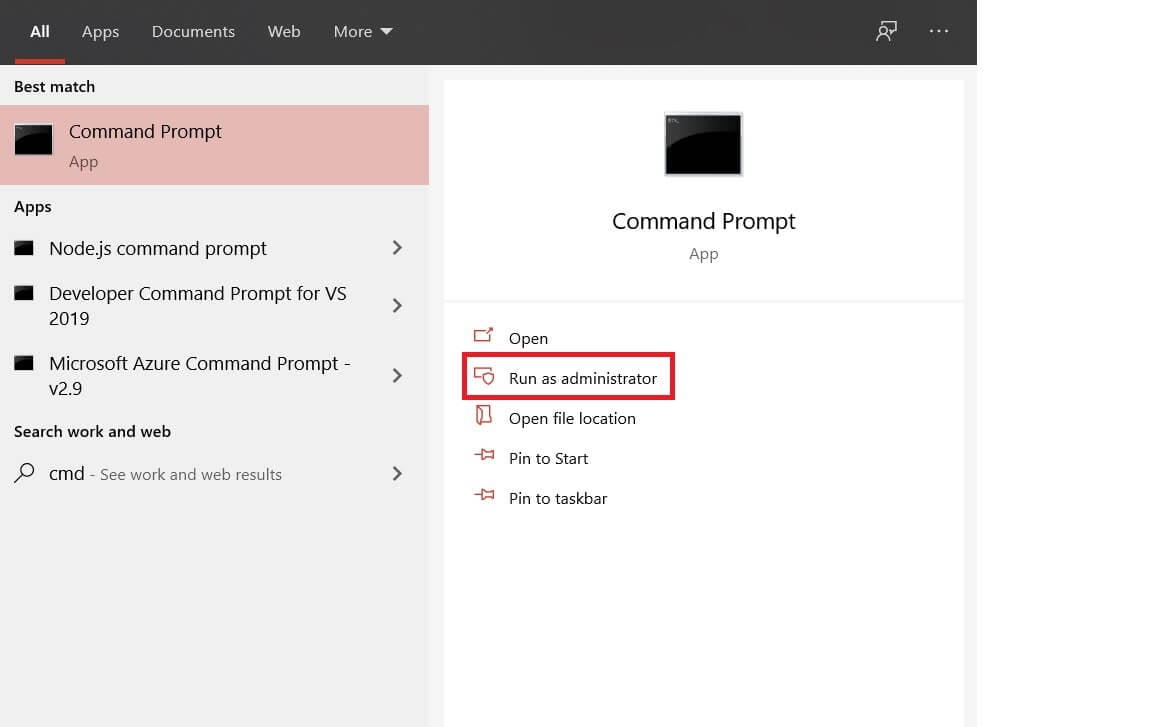The height and width of the screenshot is (727, 1152).
Task: Click the Pin to taskbar pin icon
Action: click(x=484, y=495)
